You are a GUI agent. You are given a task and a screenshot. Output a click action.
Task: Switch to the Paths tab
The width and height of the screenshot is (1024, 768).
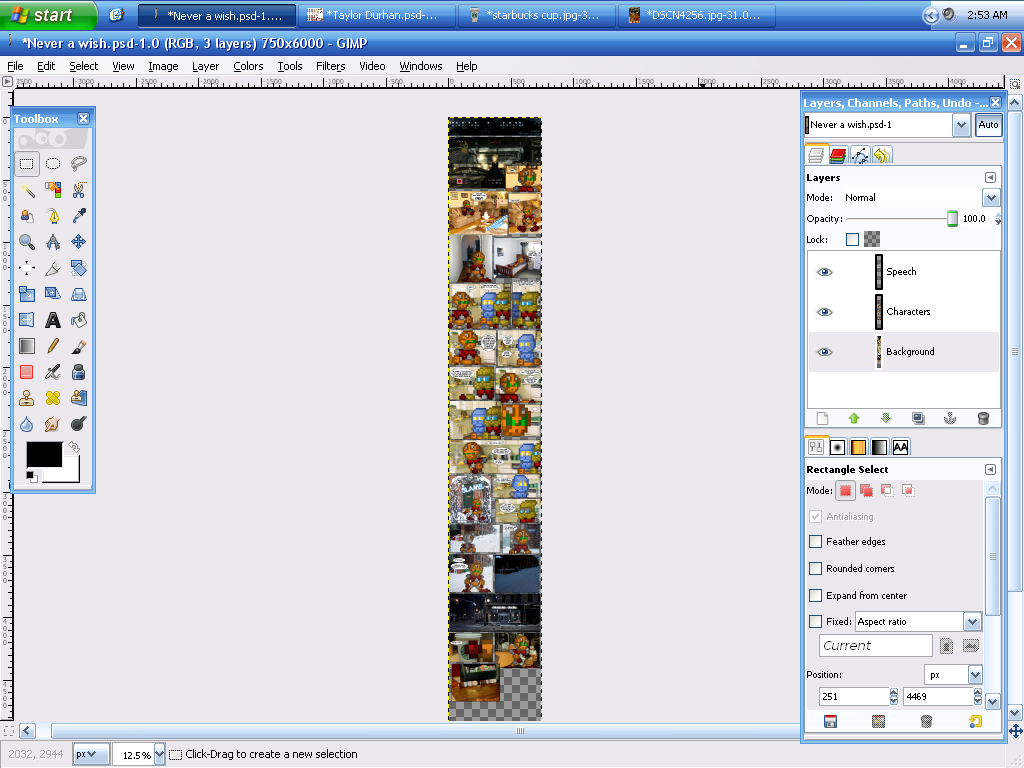click(x=860, y=155)
